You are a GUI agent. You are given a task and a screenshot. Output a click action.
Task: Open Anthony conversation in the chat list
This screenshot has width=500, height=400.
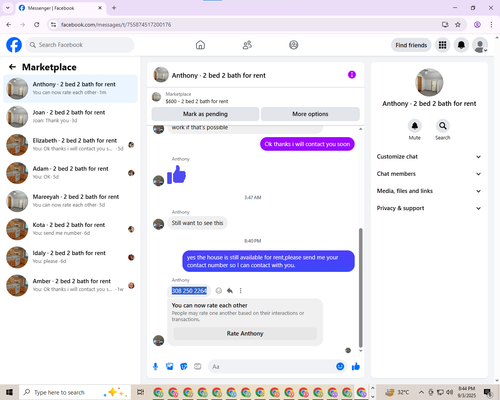click(x=70, y=88)
